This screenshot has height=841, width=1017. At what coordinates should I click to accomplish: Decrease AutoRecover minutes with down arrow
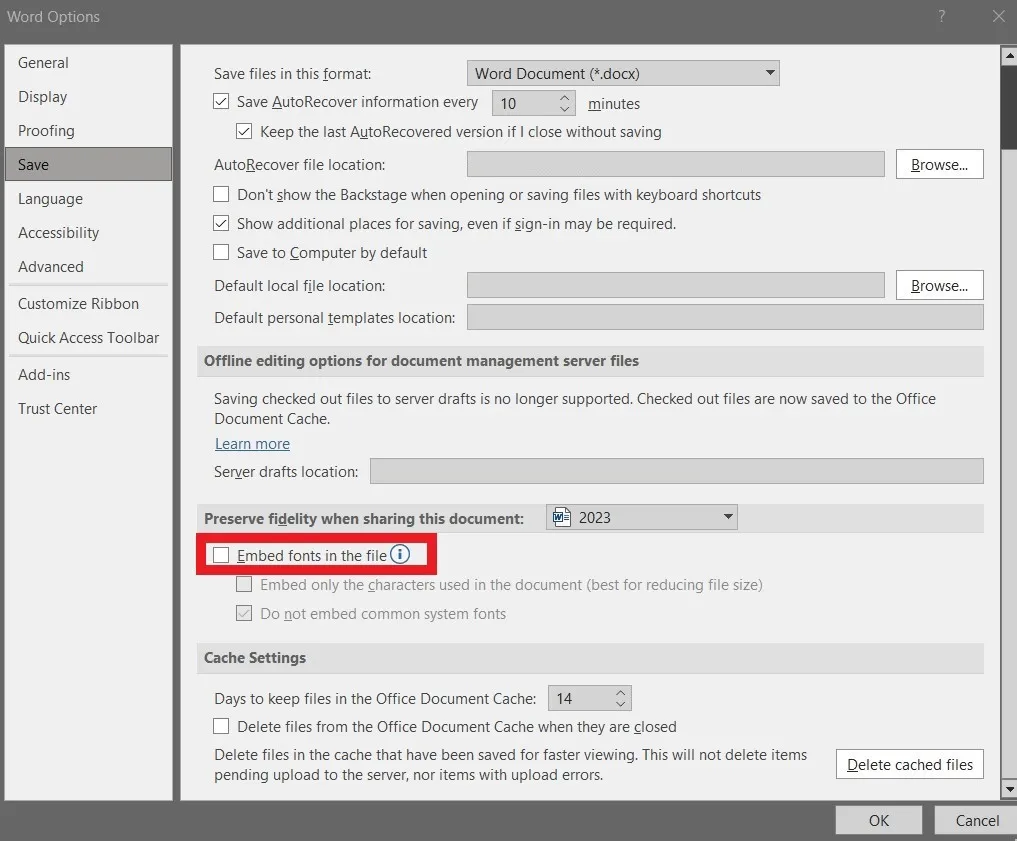coord(564,109)
